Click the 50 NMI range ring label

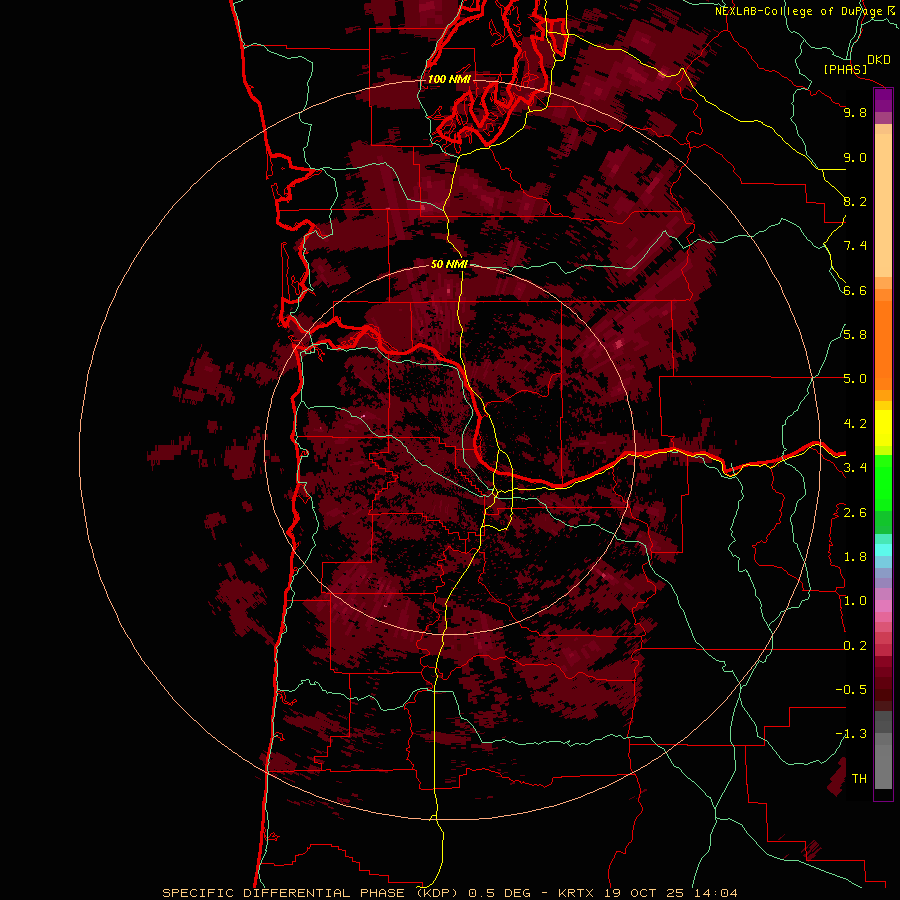click(x=449, y=264)
